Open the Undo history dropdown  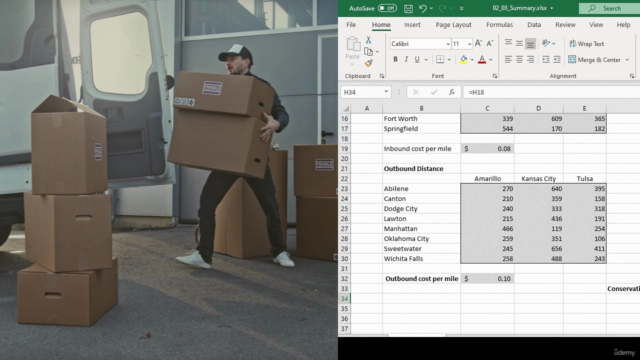click(x=431, y=9)
